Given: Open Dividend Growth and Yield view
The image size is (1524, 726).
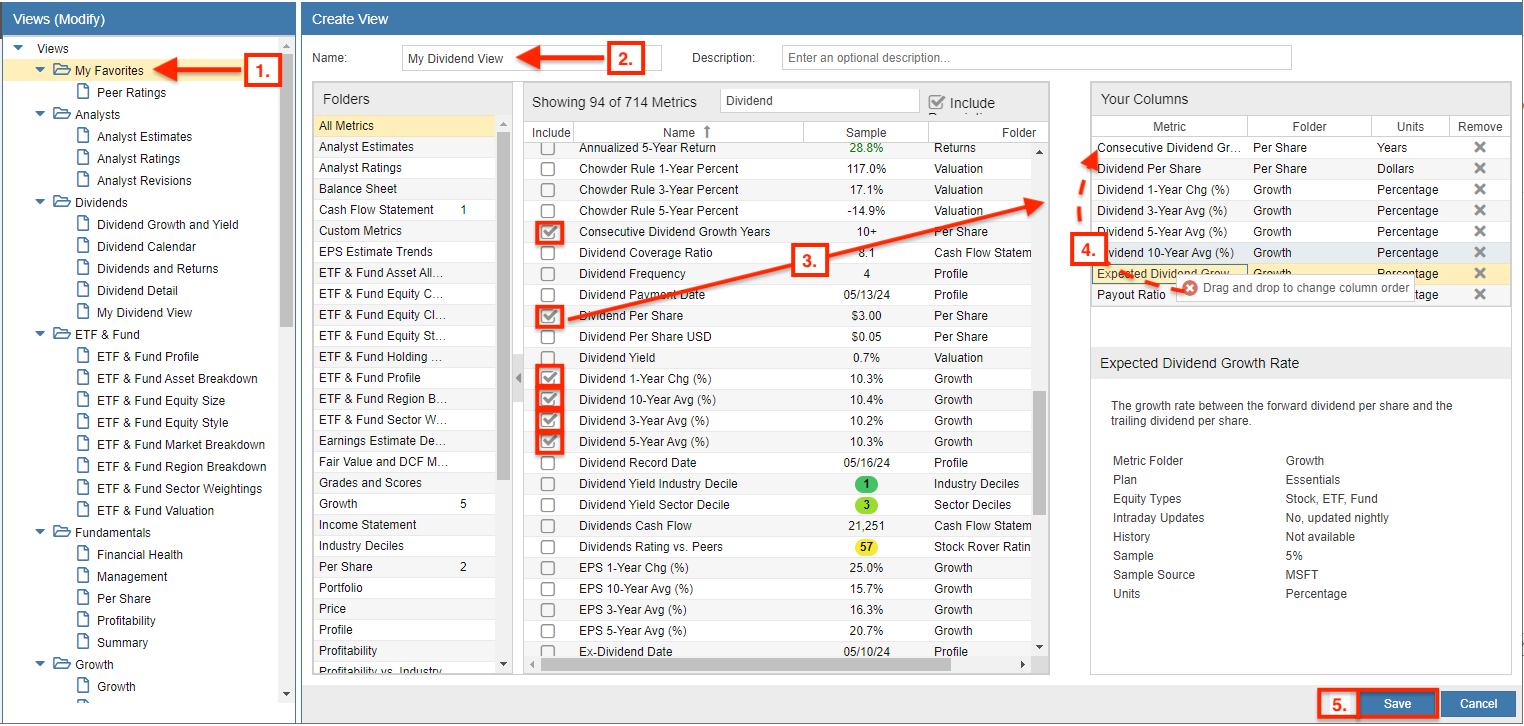Looking at the screenshot, I should (168, 224).
